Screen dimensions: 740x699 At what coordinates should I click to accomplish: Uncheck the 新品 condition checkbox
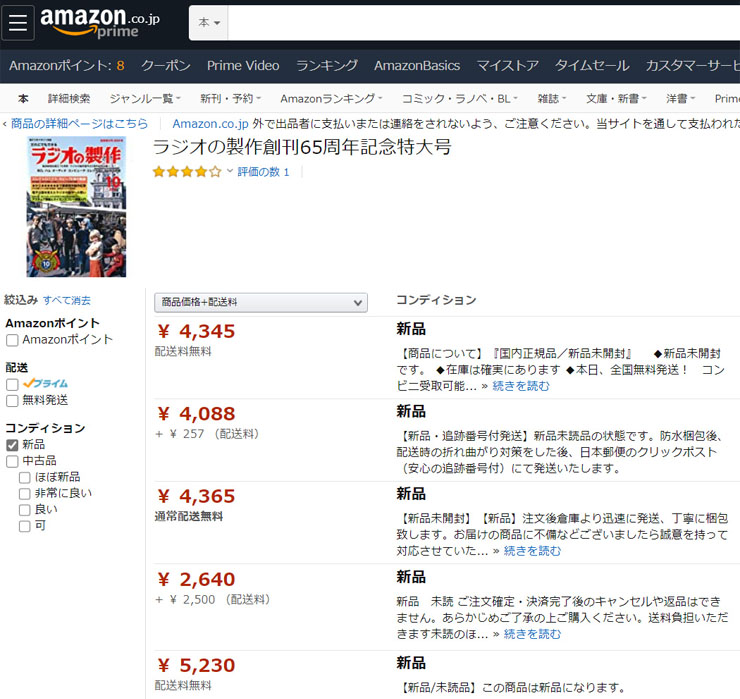point(12,445)
